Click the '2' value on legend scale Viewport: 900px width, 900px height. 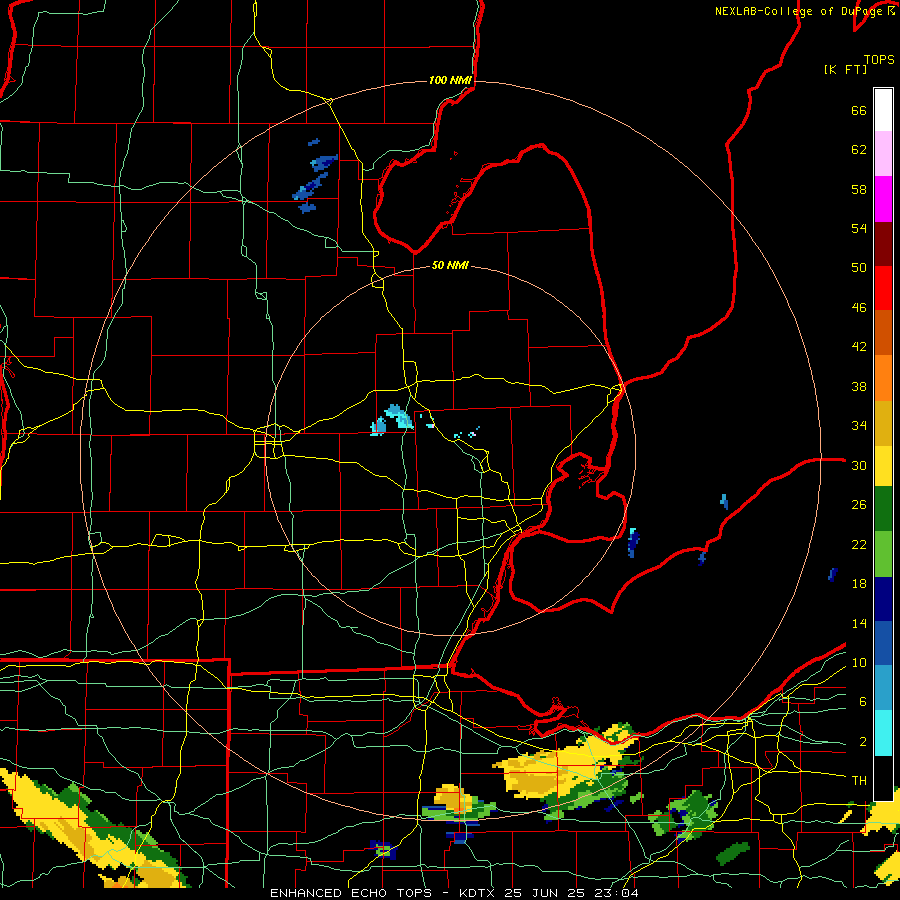click(x=863, y=742)
